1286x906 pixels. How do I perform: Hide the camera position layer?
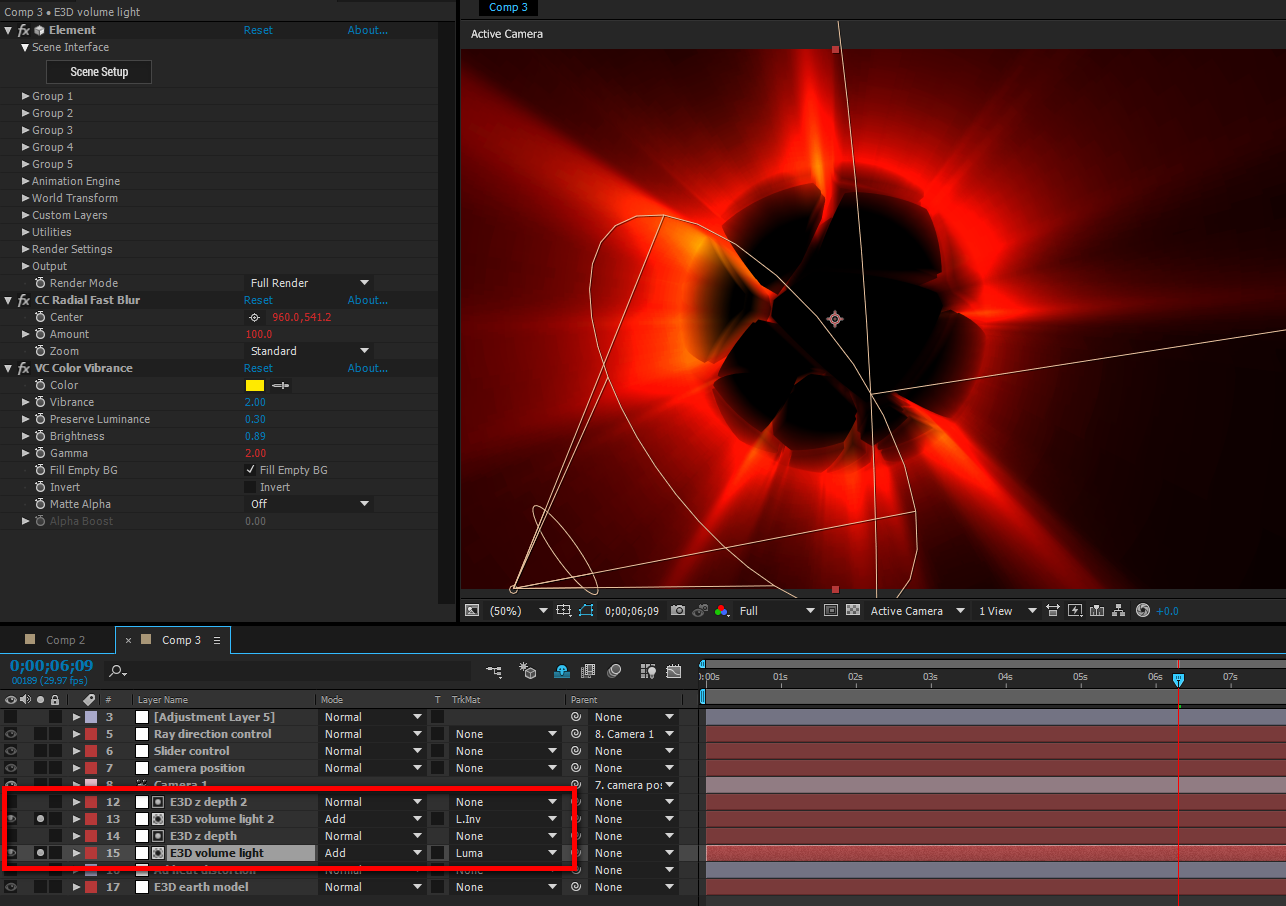point(11,768)
